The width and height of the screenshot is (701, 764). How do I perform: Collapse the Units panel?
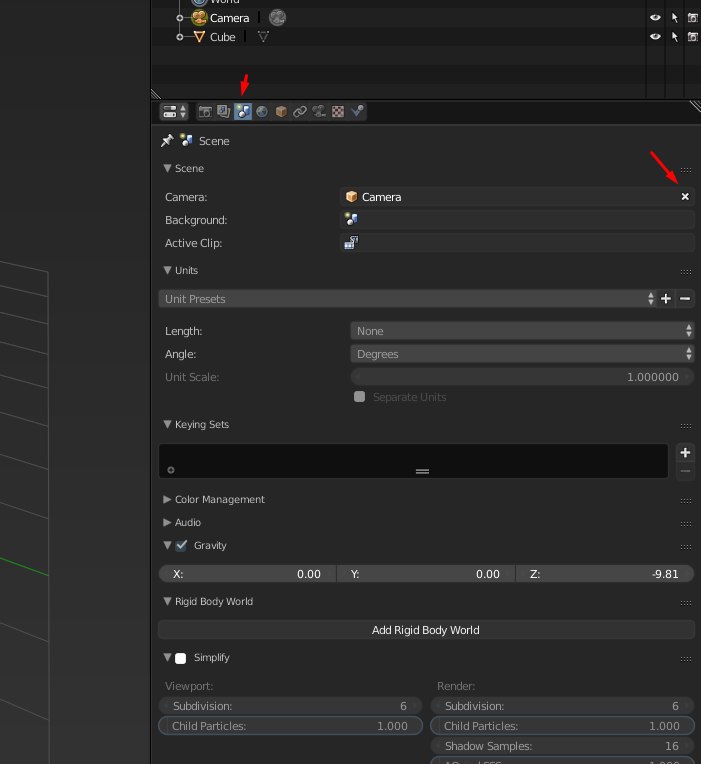(x=168, y=270)
